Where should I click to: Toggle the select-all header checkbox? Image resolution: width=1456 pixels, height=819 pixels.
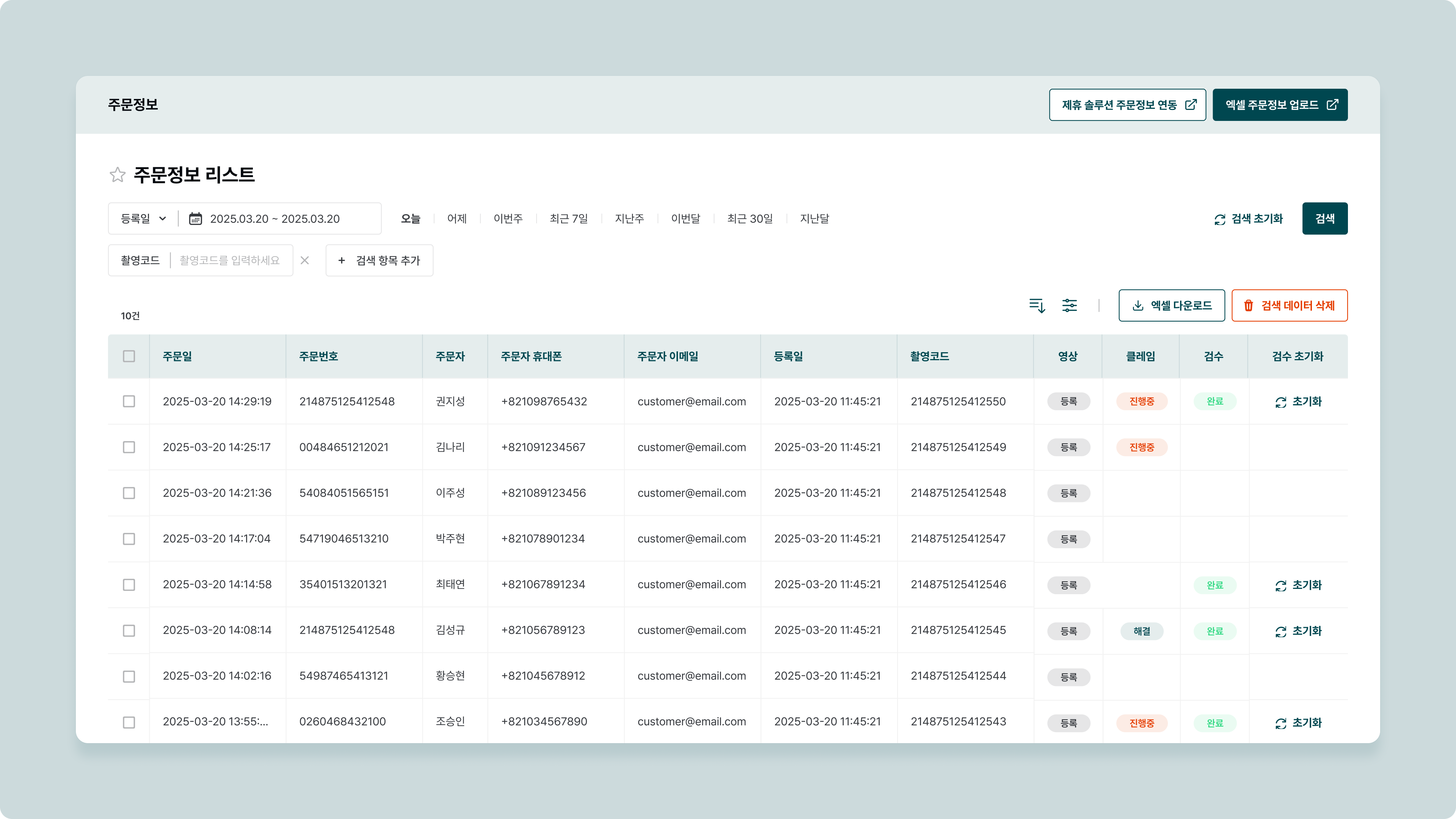(x=129, y=356)
